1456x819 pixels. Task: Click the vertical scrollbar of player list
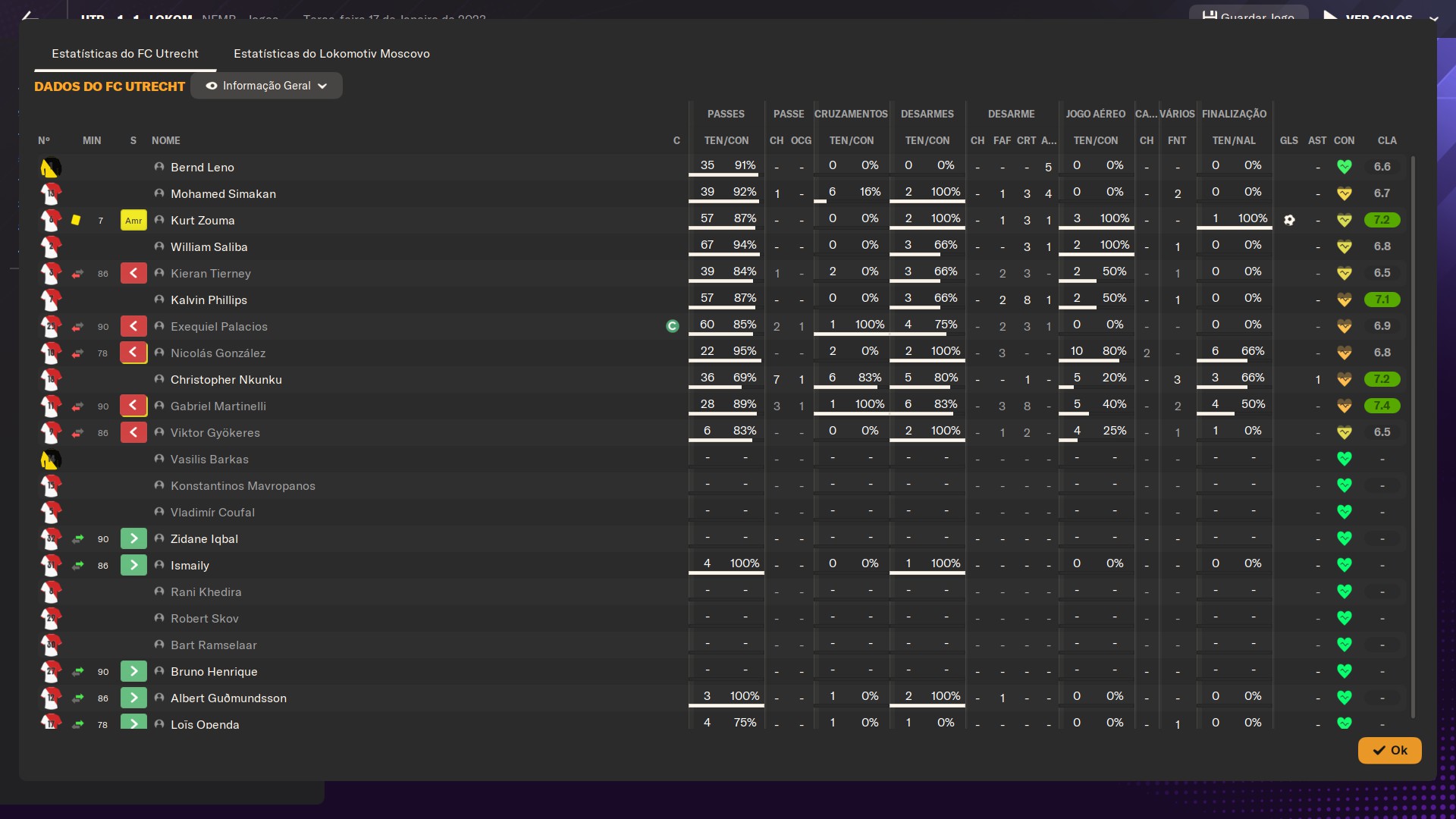[1413, 437]
